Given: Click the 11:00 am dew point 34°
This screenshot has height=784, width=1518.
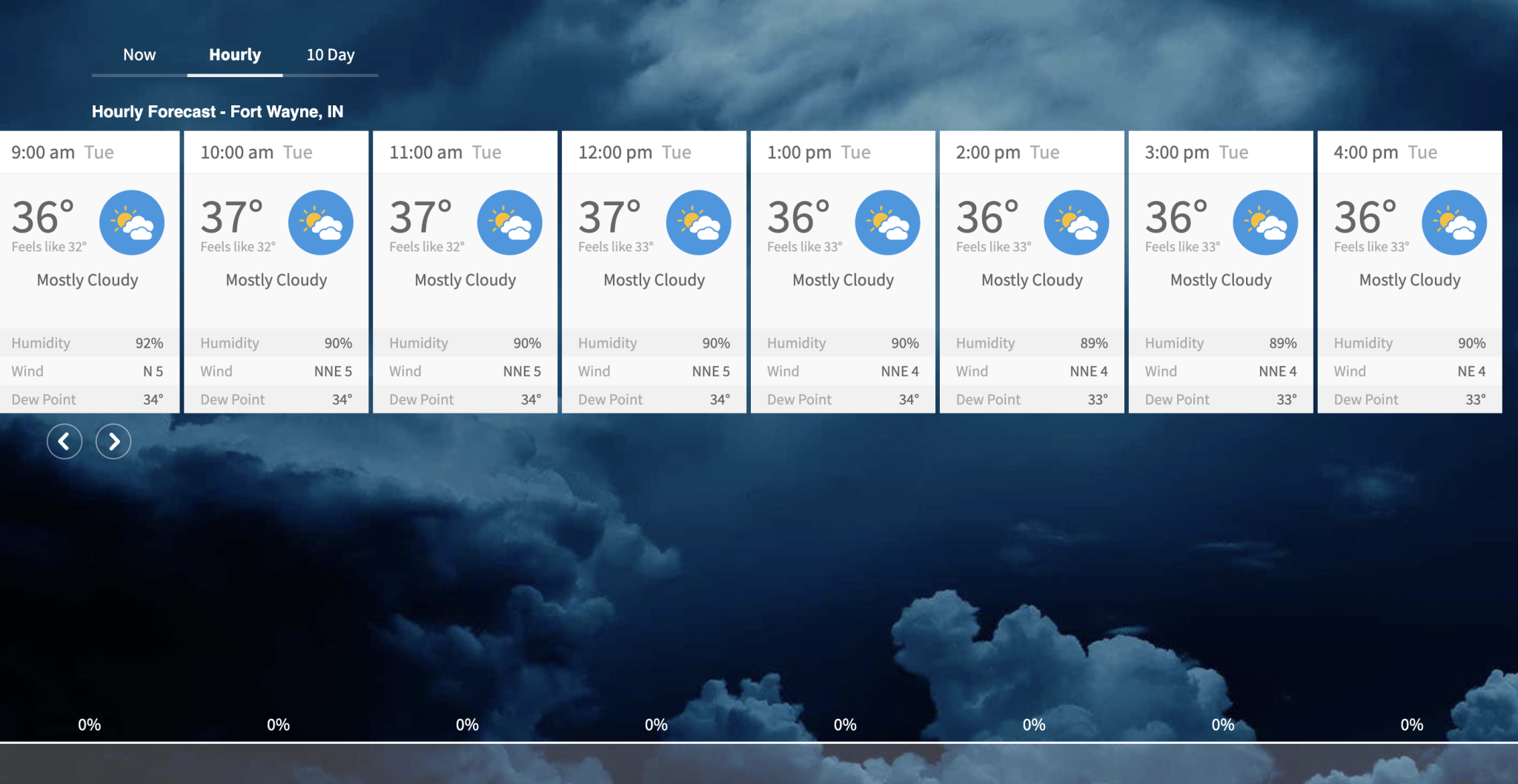Looking at the screenshot, I should click(x=531, y=399).
